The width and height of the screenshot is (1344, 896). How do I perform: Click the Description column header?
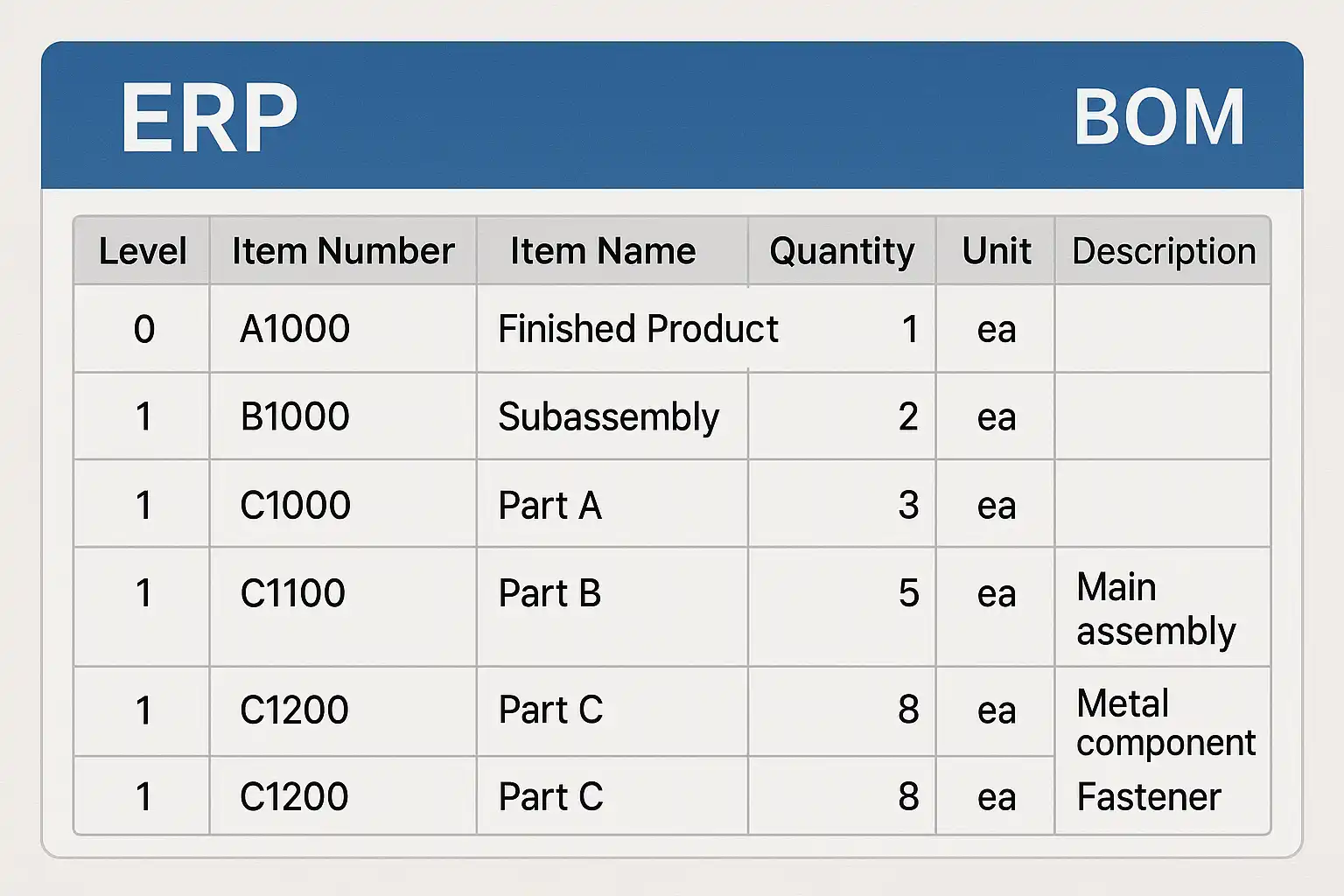coord(1164,251)
